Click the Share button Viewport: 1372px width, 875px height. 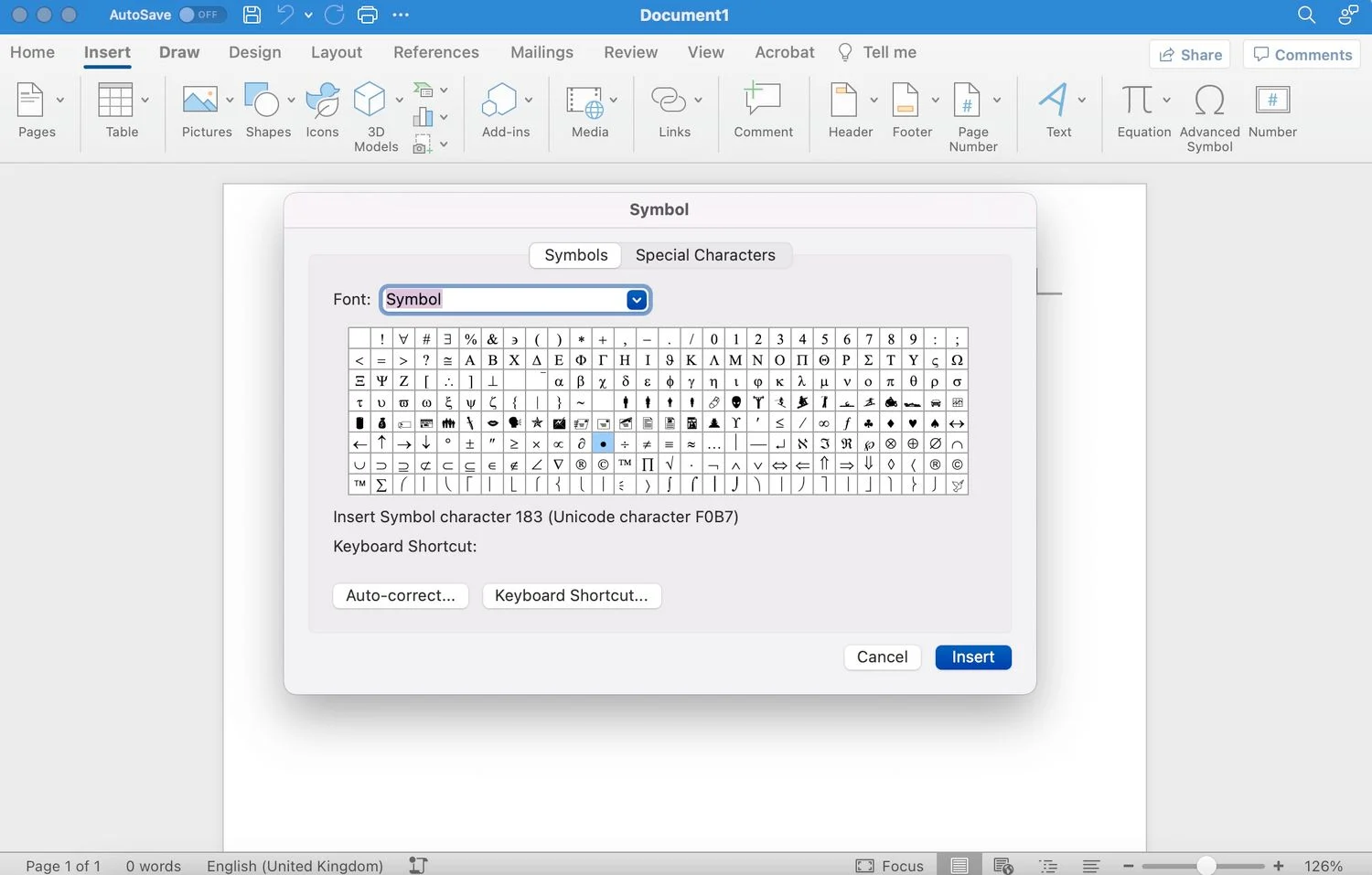[1190, 54]
